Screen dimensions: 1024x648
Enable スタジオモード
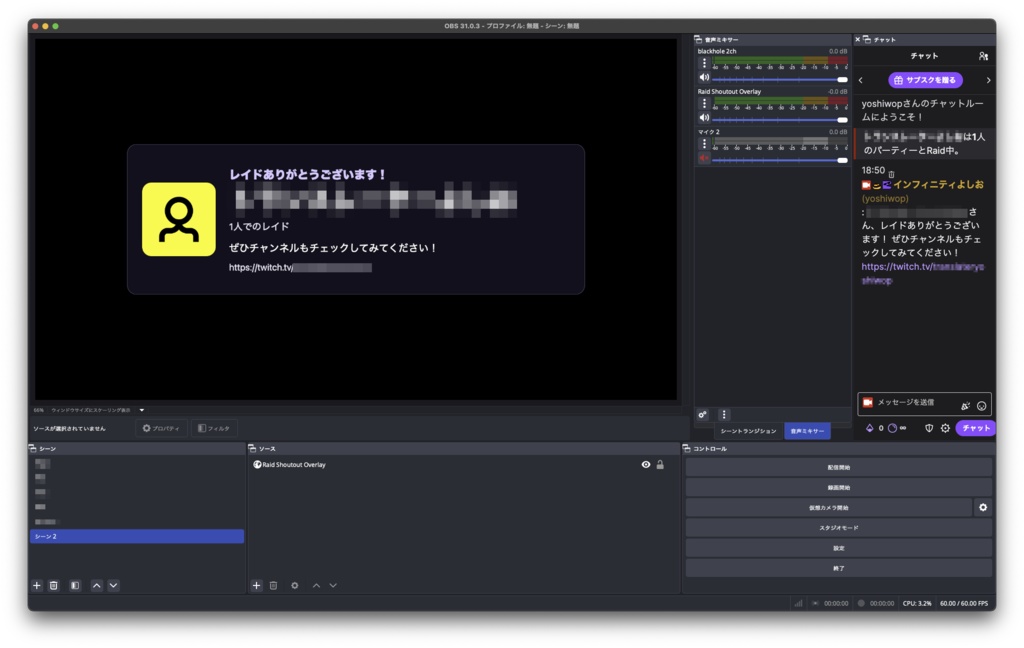839,528
